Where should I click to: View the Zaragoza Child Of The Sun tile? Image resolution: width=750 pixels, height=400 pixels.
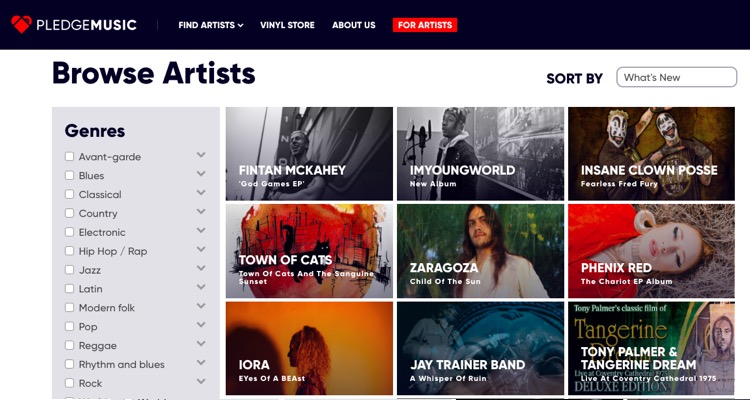(x=481, y=251)
